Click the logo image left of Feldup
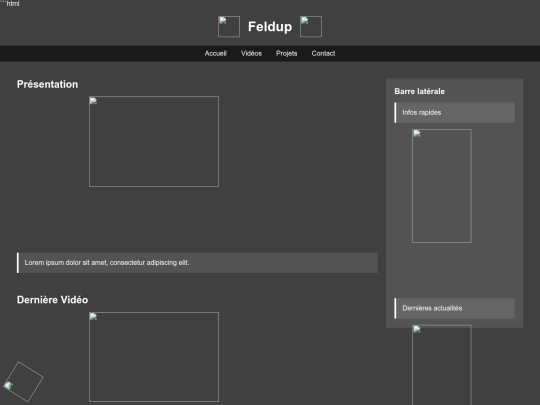 (x=229, y=27)
